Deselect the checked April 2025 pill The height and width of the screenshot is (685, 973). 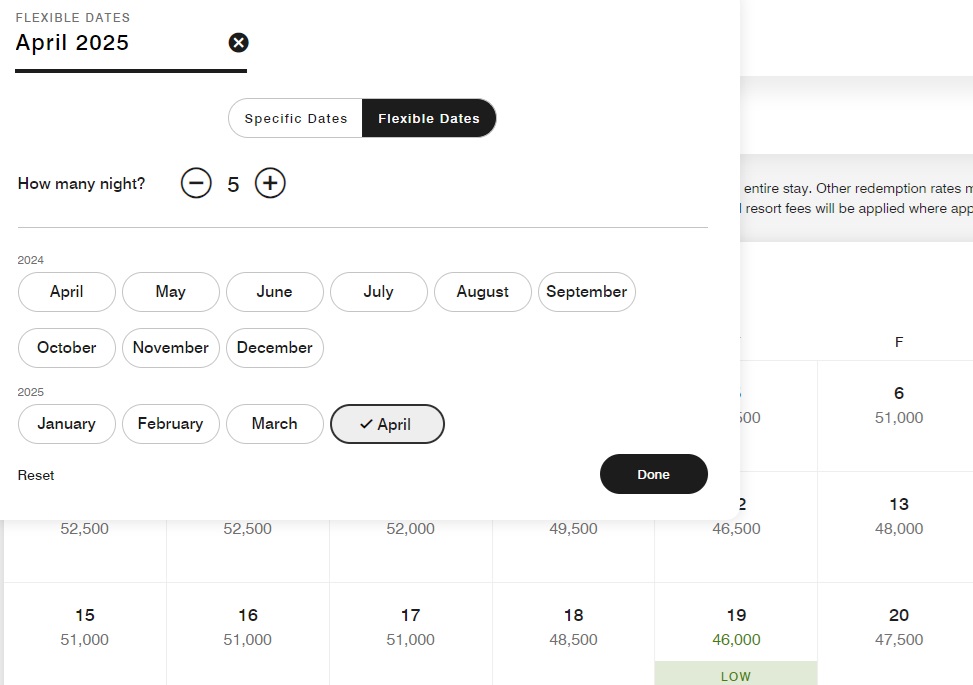pos(387,424)
